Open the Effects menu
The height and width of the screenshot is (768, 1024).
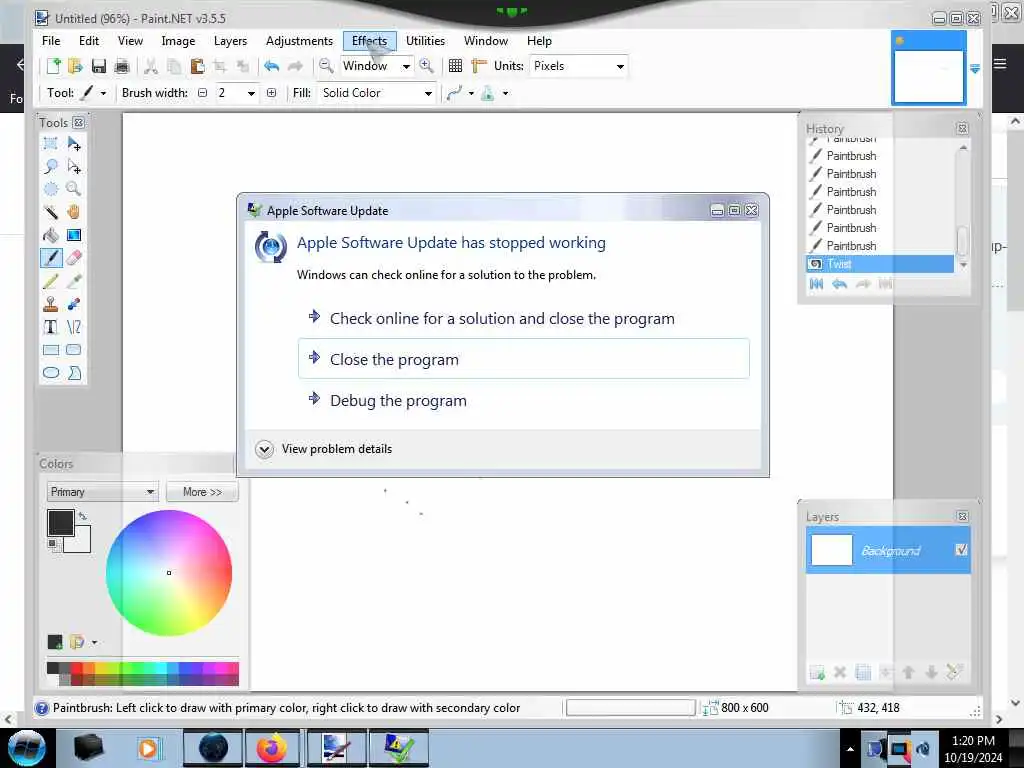click(x=370, y=41)
